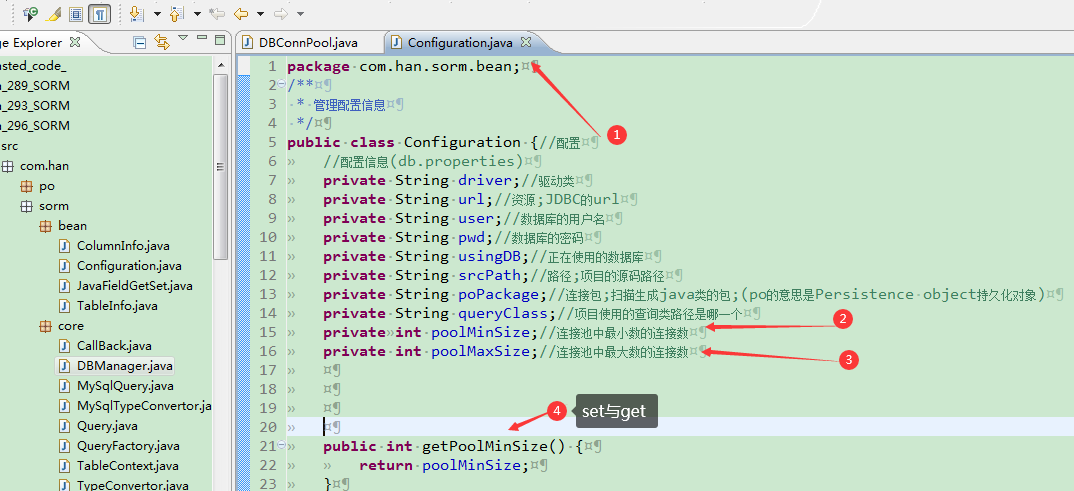Open Configuration.java in Package Explorer tree
This screenshot has height=491, width=1074.
point(129,266)
